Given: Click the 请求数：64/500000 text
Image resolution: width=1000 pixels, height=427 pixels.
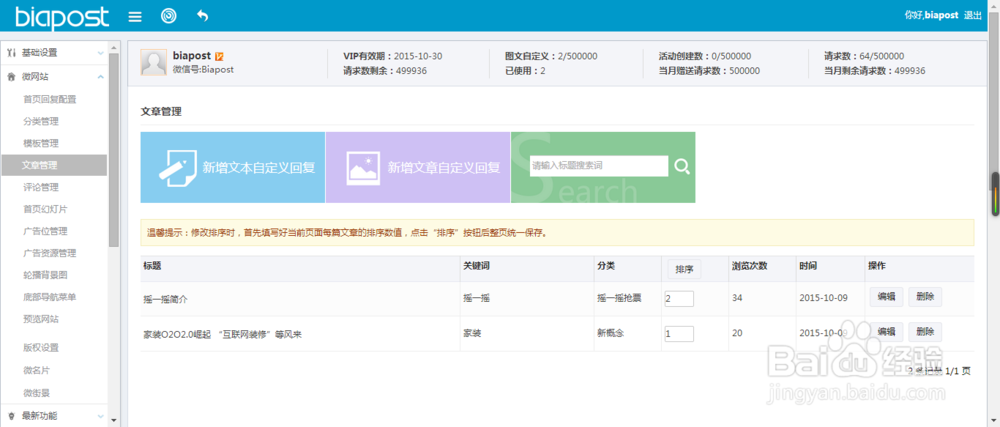Looking at the screenshot, I should [x=864, y=56].
